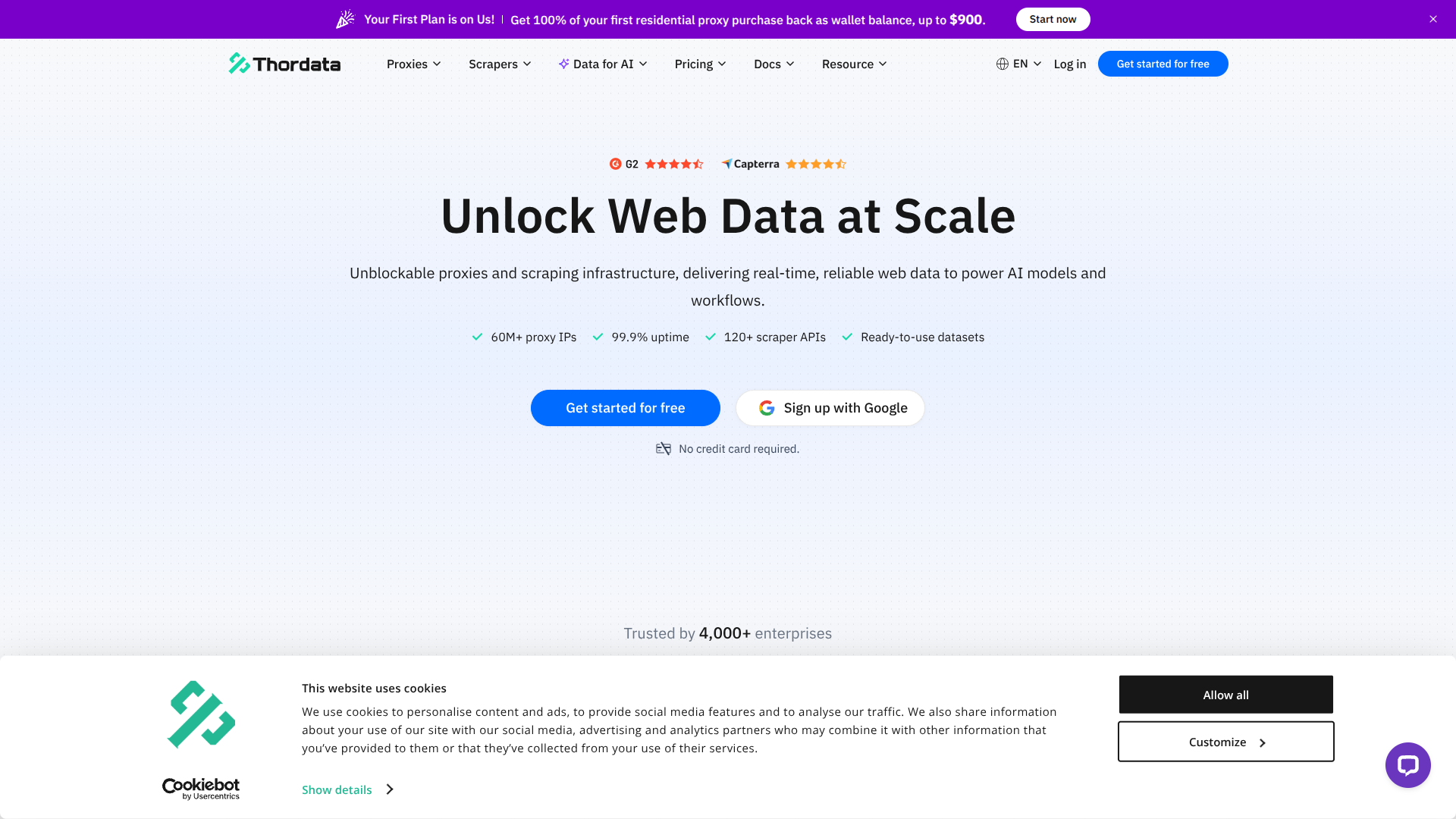Click the globe icon before EN

(1003, 64)
